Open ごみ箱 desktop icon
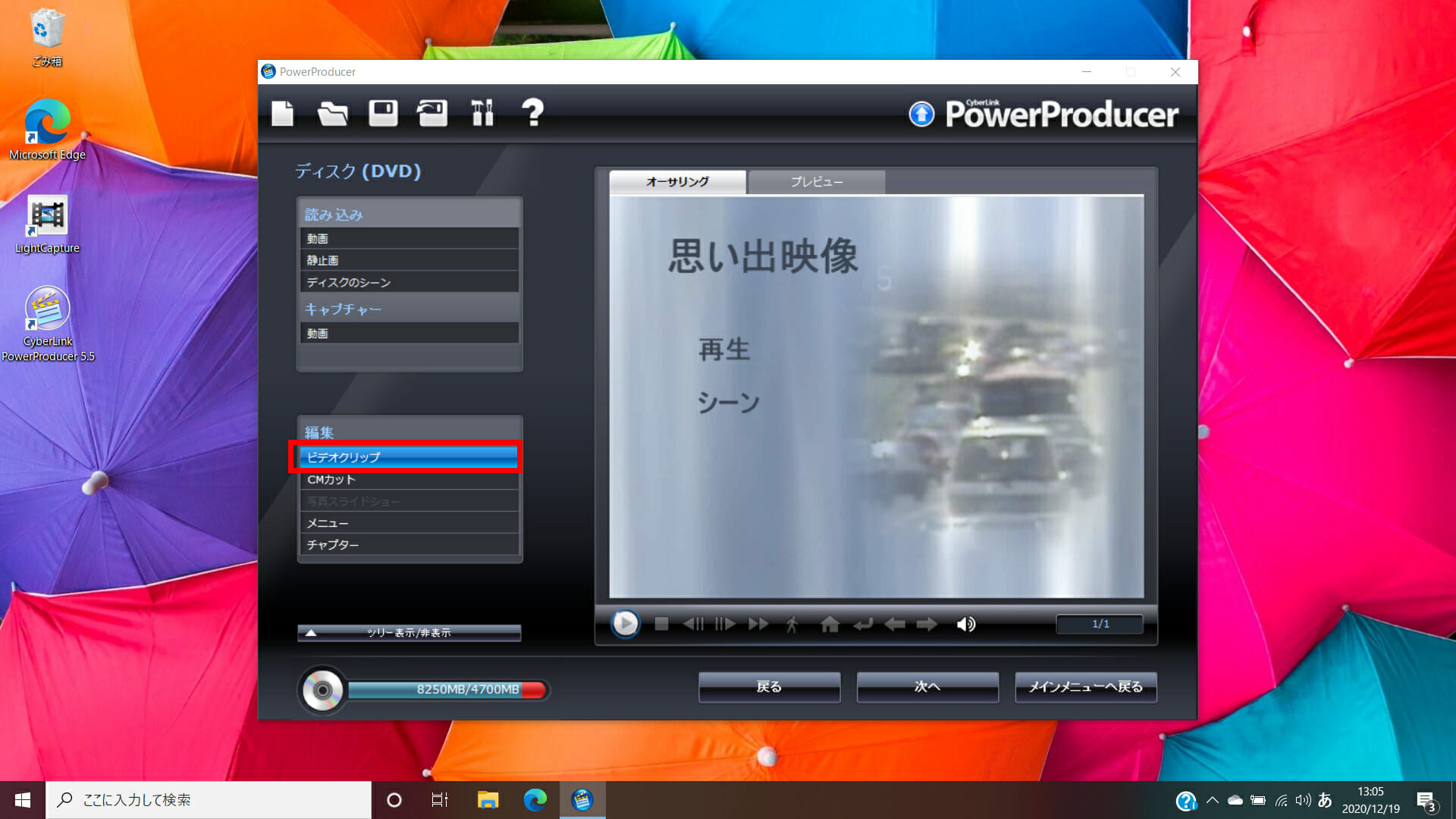Viewport: 1456px width, 819px height. [x=47, y=38]
